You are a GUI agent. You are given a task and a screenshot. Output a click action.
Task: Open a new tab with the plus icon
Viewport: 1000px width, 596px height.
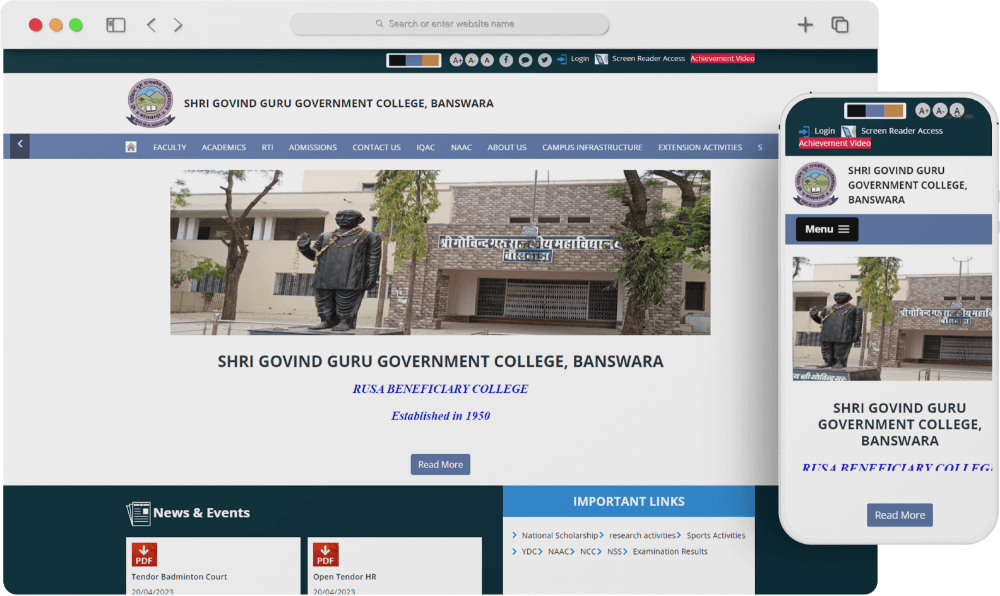[805, 25]
